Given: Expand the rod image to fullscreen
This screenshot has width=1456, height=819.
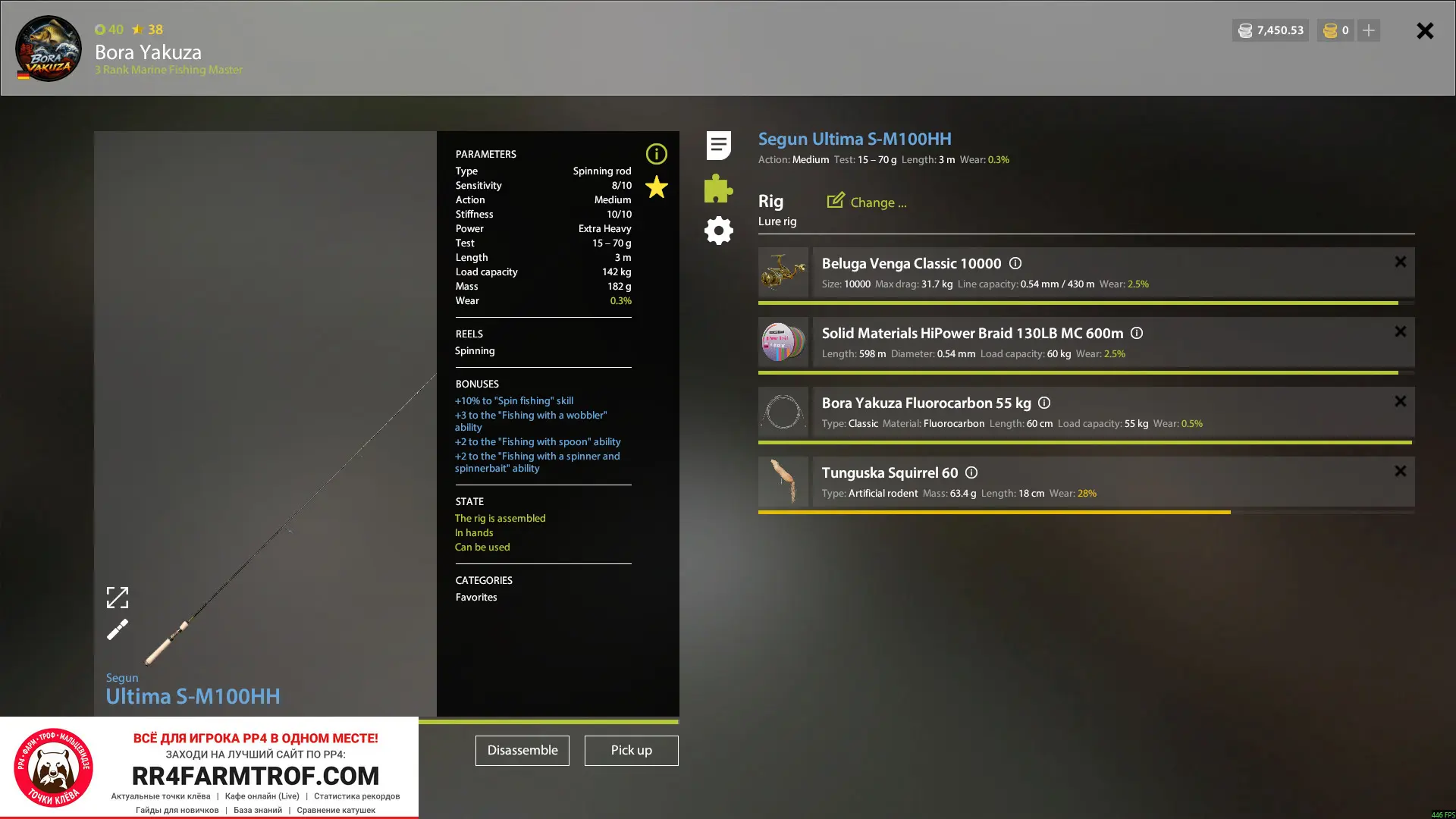Looking at the screenshot, I should point(118,598).
